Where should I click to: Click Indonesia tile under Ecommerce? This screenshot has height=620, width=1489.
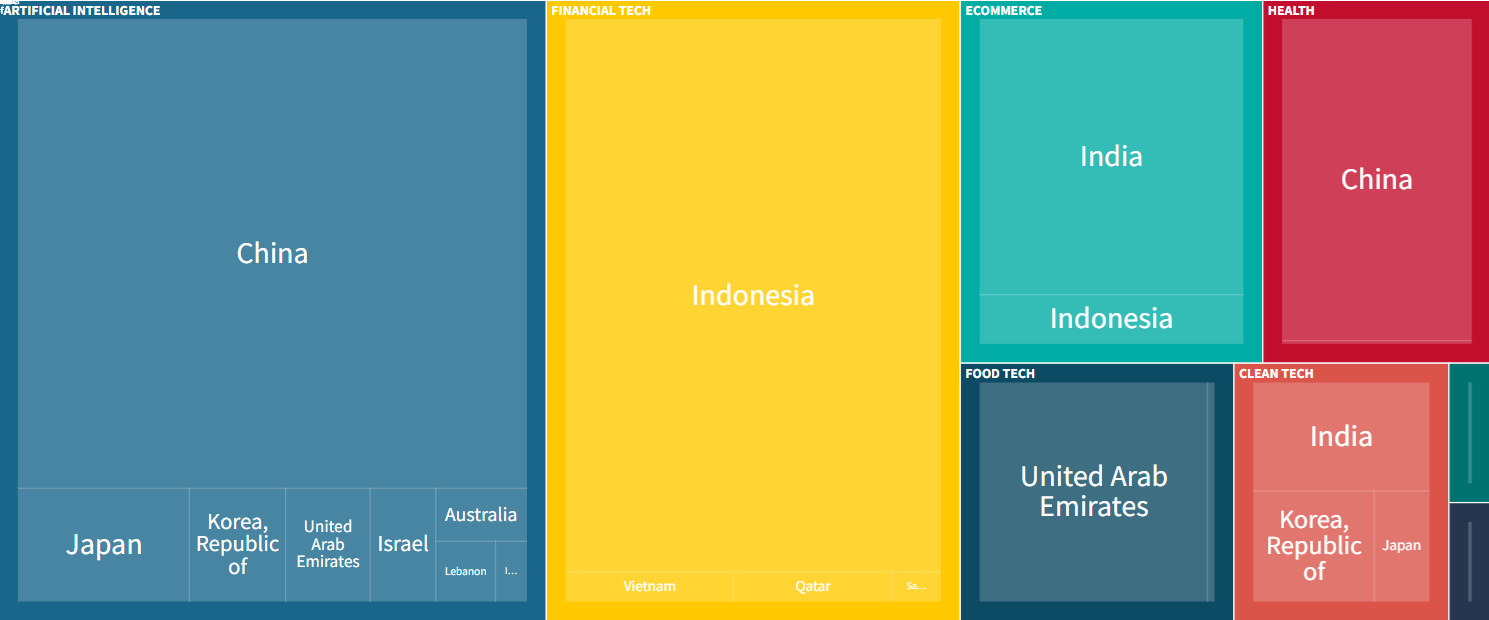point(1111,318)
